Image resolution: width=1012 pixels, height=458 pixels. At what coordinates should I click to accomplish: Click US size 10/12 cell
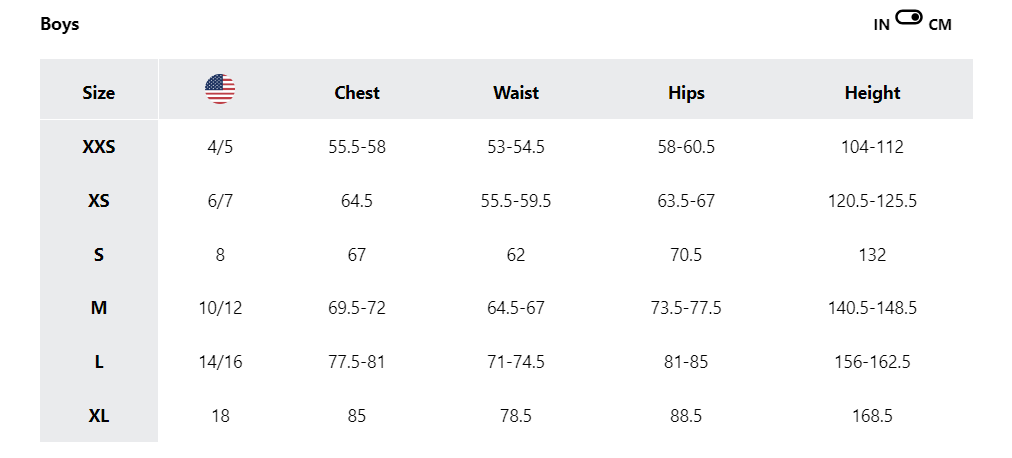(220, 308)
